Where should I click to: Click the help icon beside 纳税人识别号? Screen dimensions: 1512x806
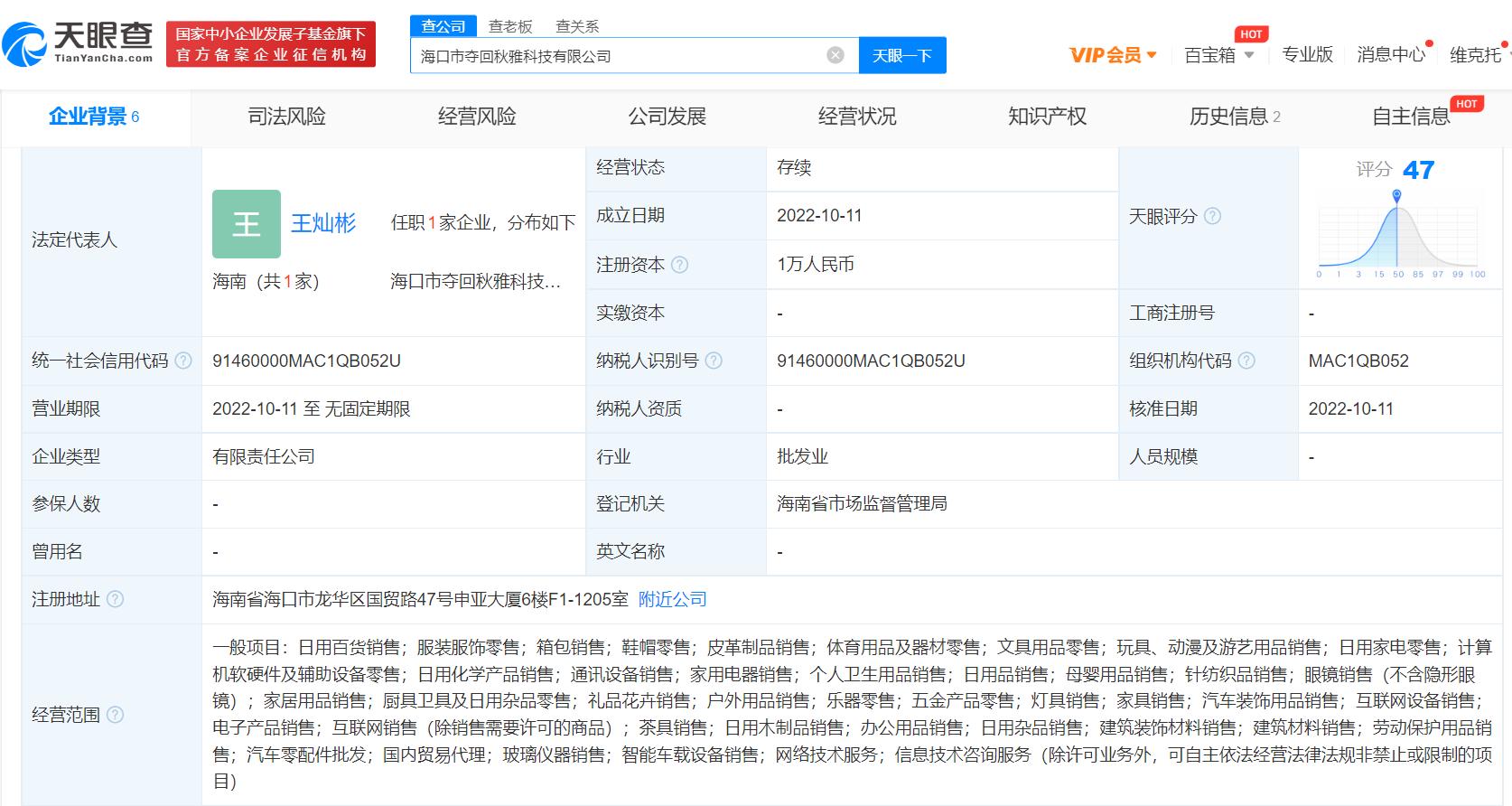tap(714, 361)
